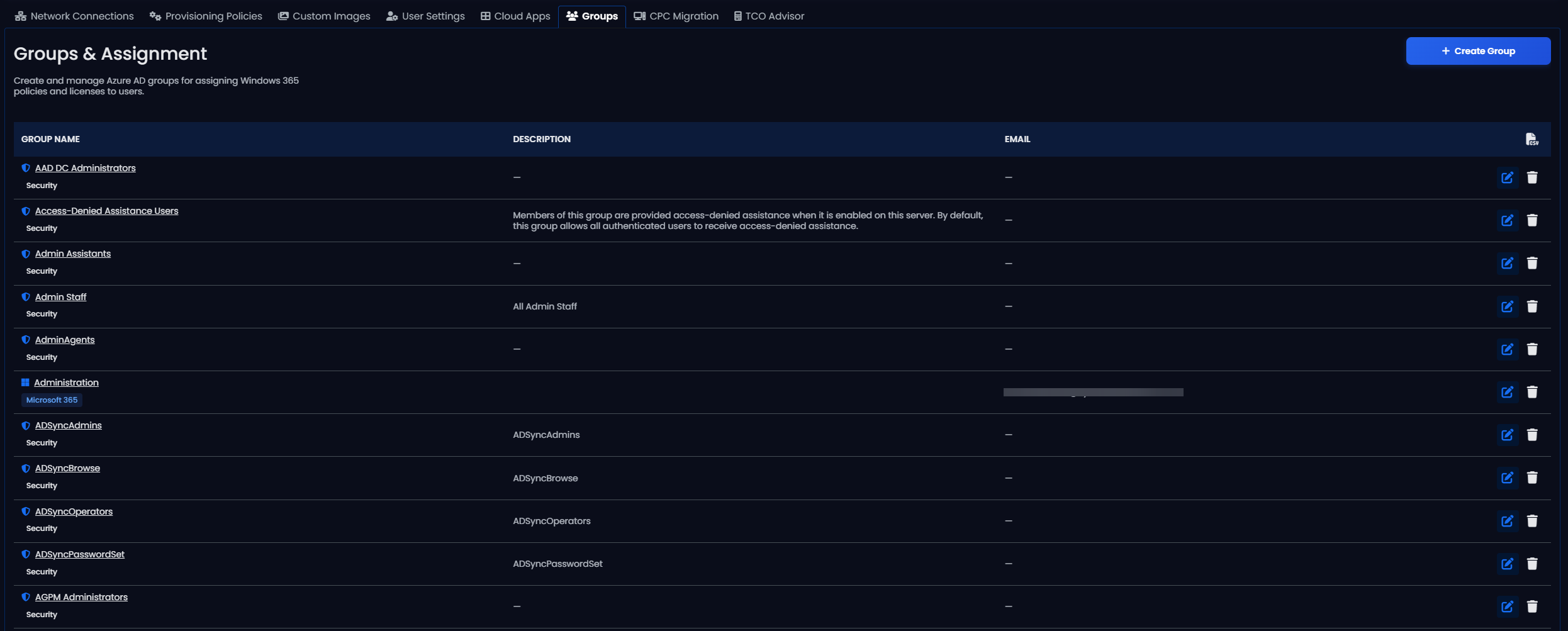1568x631 pixels.
Task: Open the Admin Staff group link
Action: pyautogui.click(x=61, y=297)
